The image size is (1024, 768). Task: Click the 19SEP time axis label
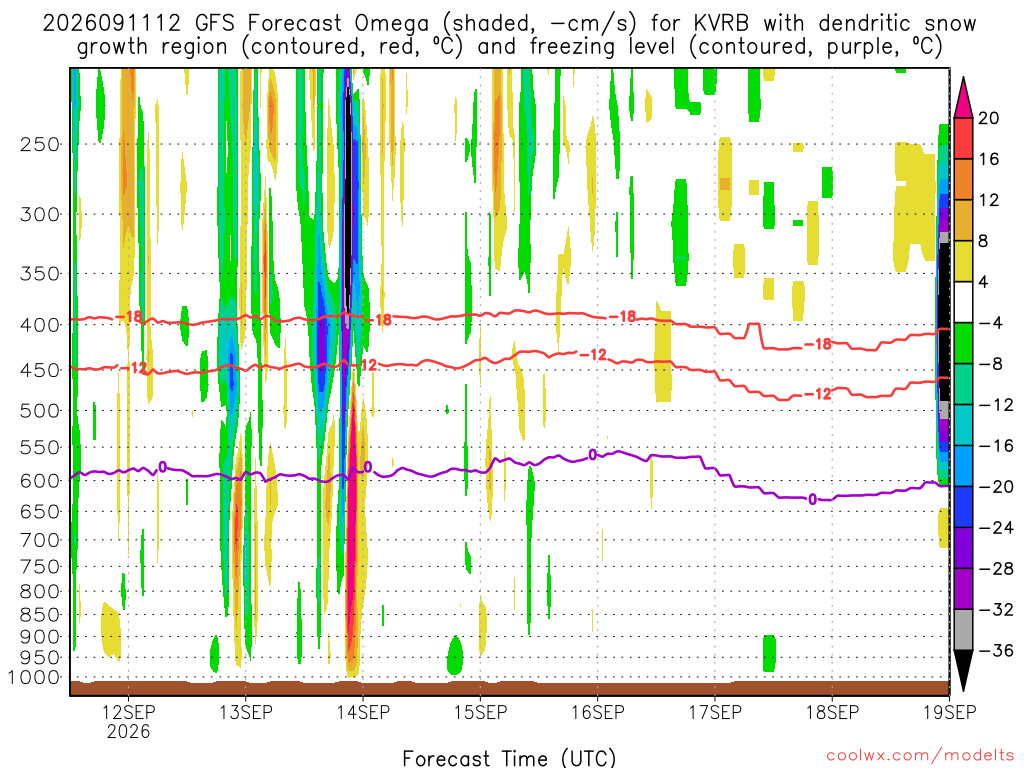tap(950, 712)
